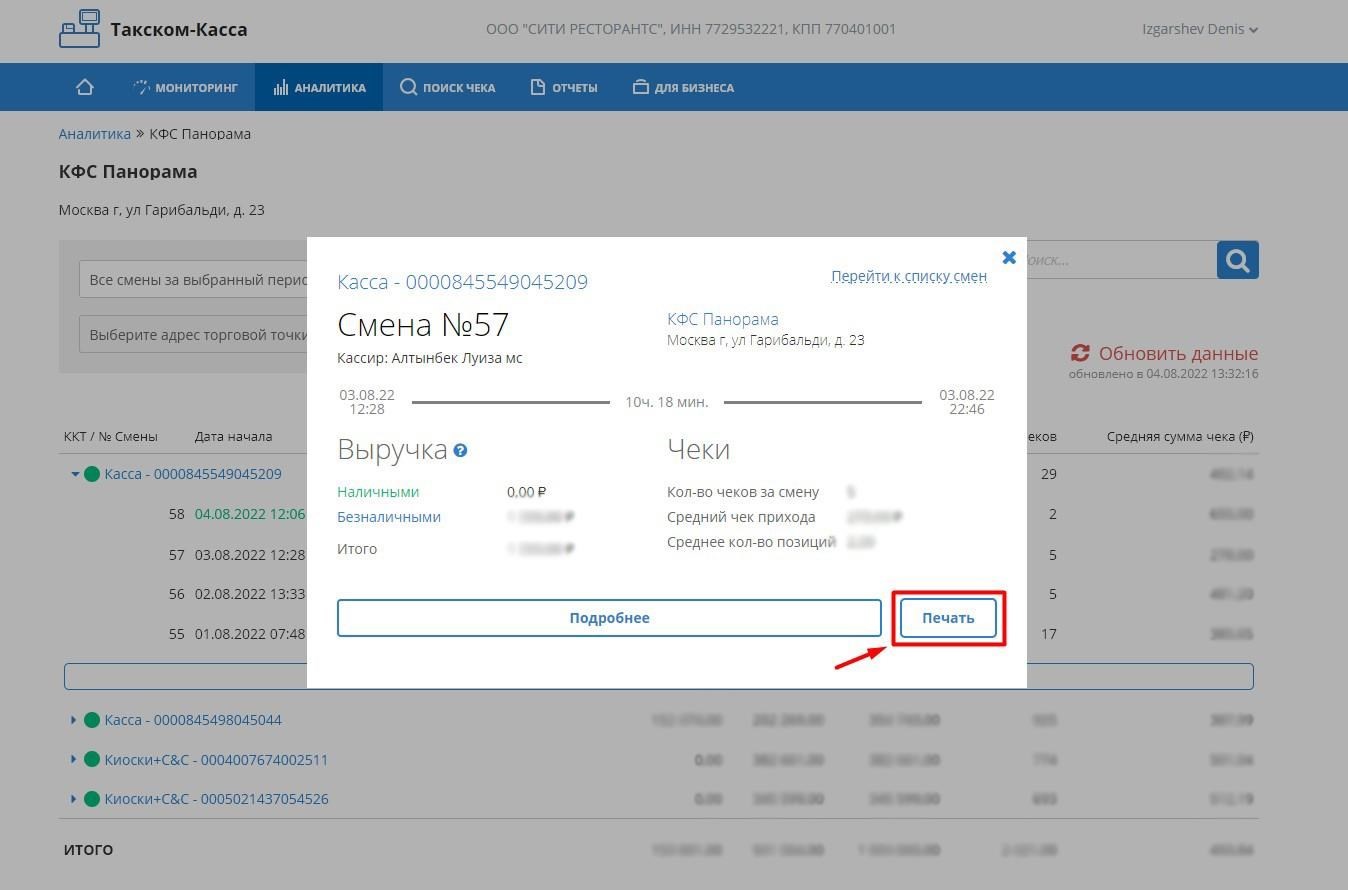The height and width of the screenshot is (890, 1348).
Task: Click the Обновить данные refresh icon
Action: 1080,353
